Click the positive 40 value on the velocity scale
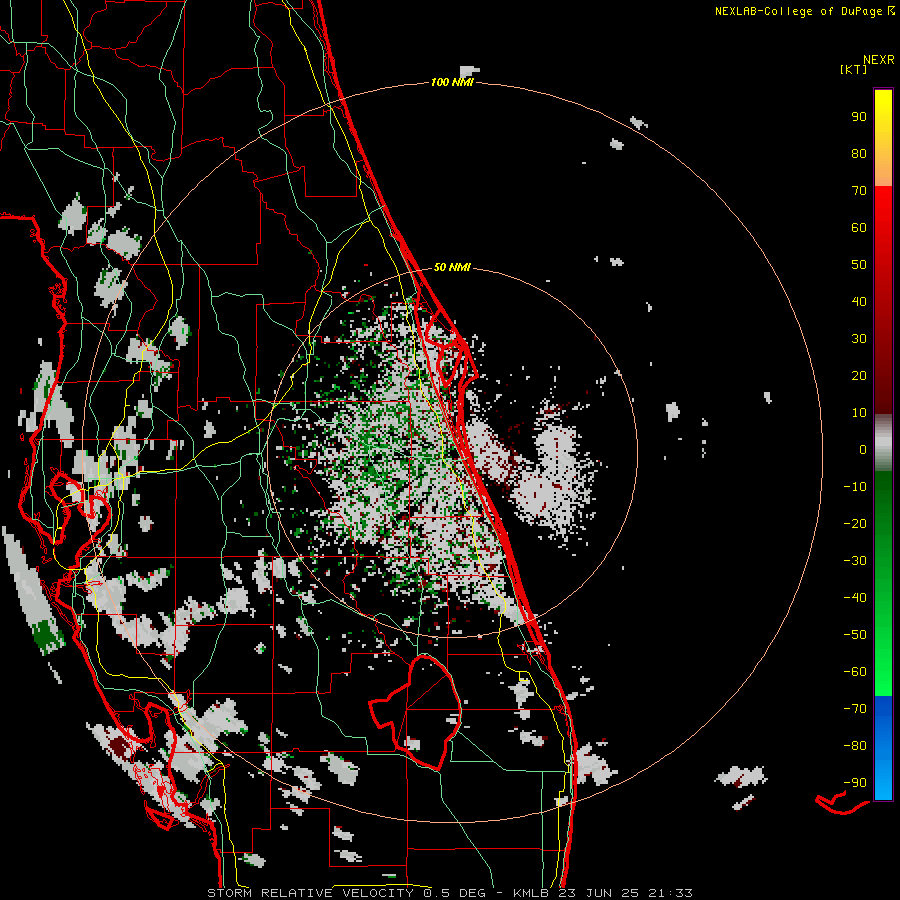This screenshot has width=900, height=900. (859, 302)
